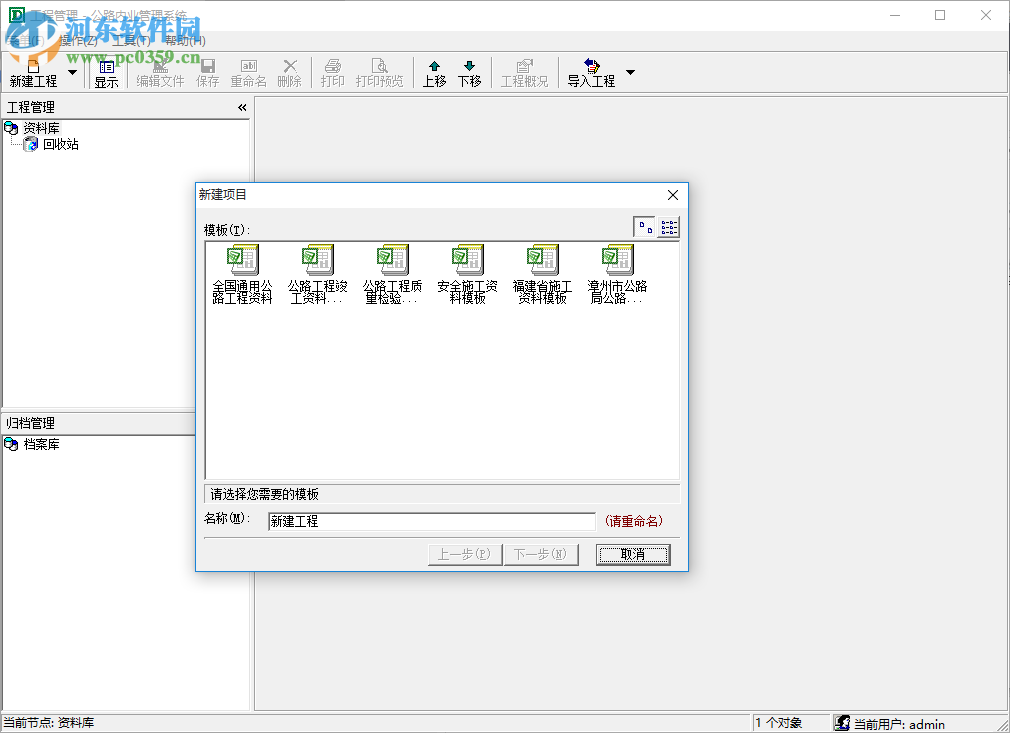
Task: Click the 当前节点: 资料库 status text
Action: [x=49, y=723]
